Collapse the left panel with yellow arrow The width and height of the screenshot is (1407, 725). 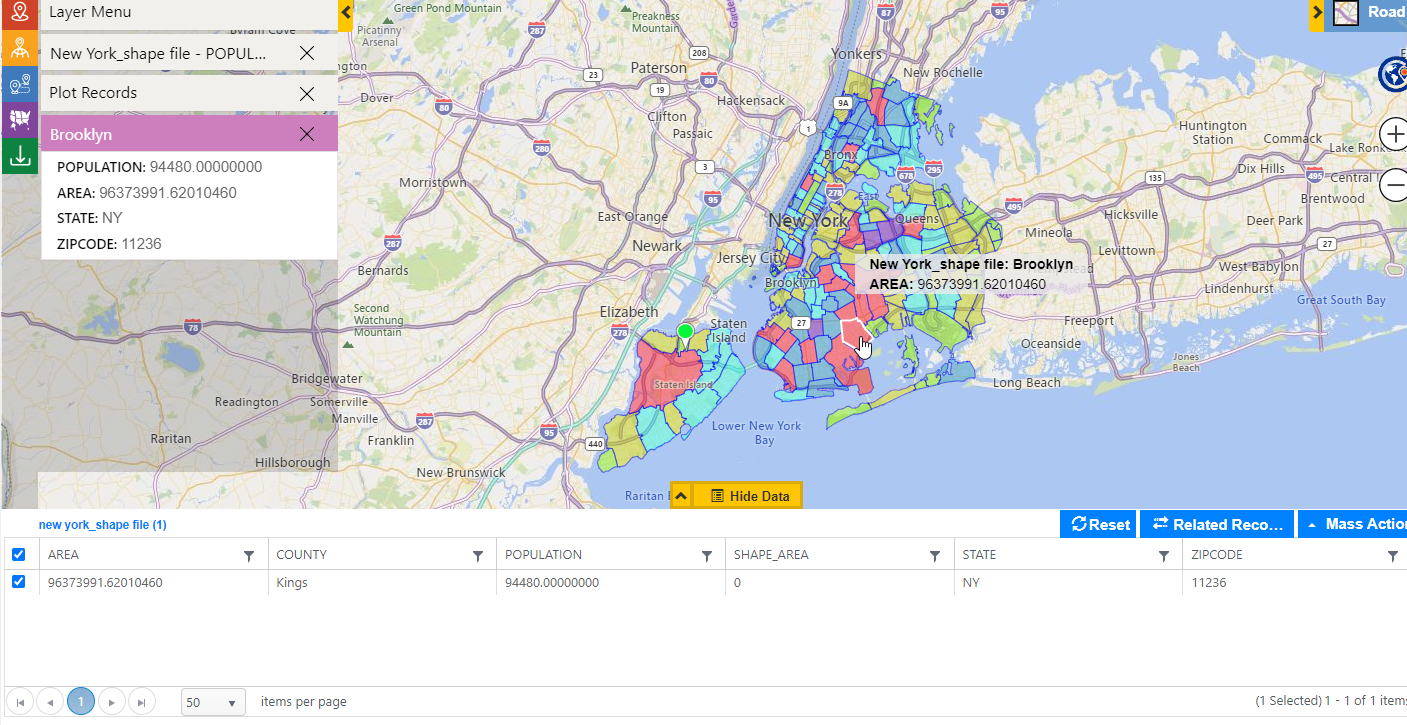(345, 13)
